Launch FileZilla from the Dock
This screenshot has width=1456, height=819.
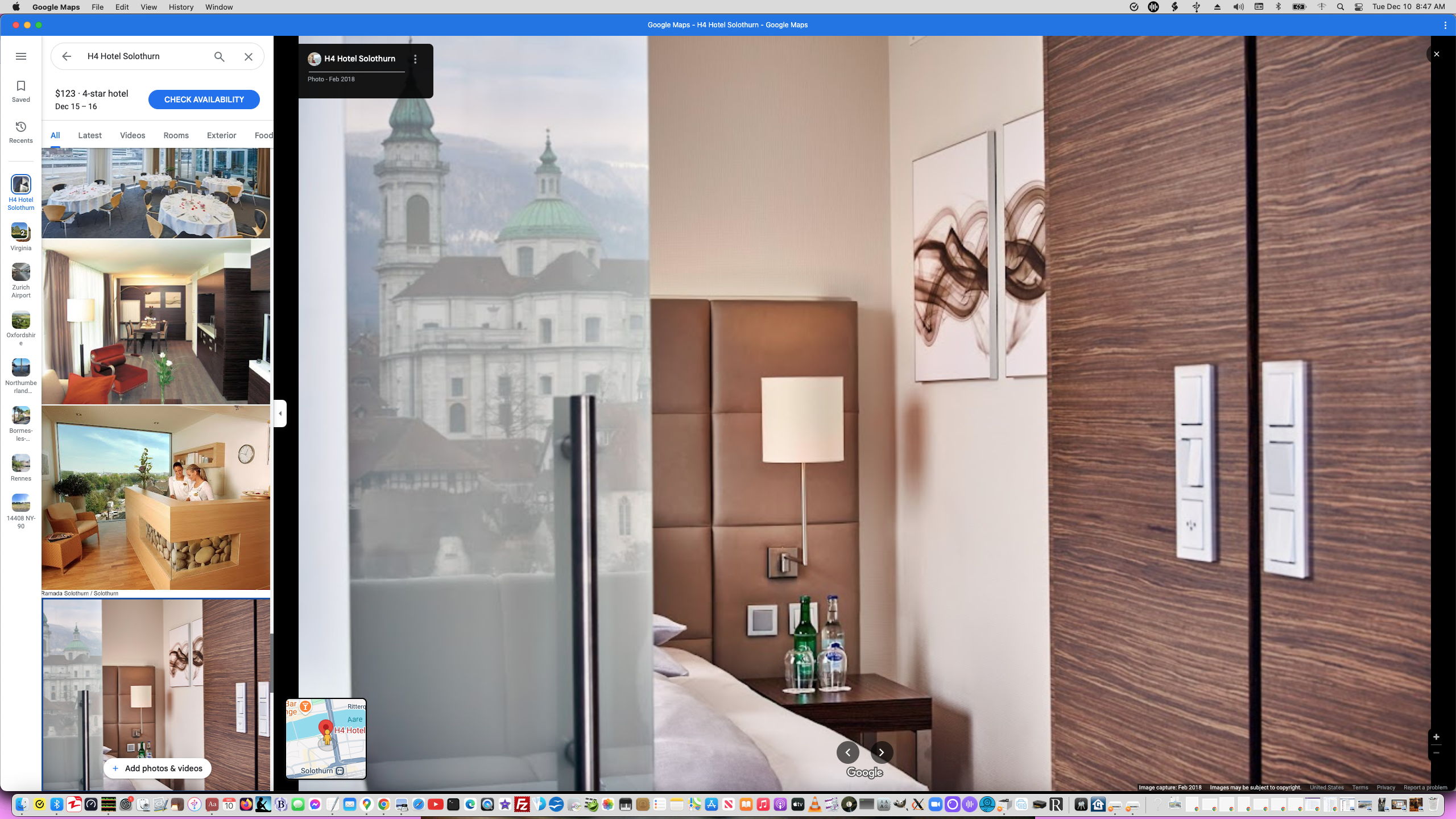pos(521,805)
